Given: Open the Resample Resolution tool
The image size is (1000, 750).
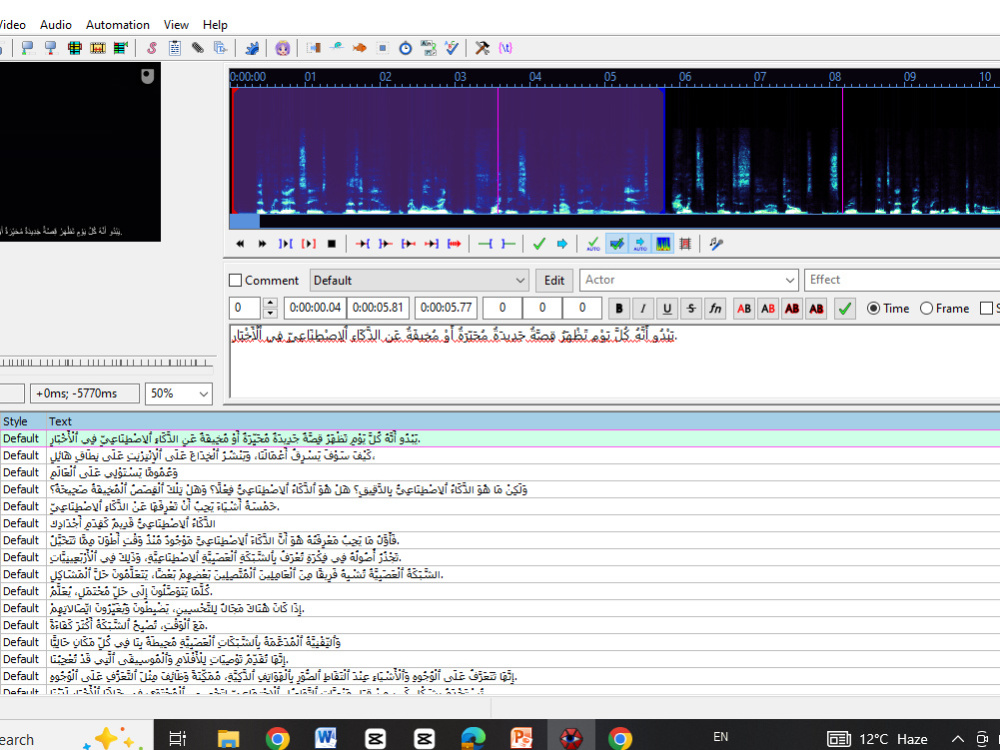Looking at the screenshot, I should tap(383, 48).
